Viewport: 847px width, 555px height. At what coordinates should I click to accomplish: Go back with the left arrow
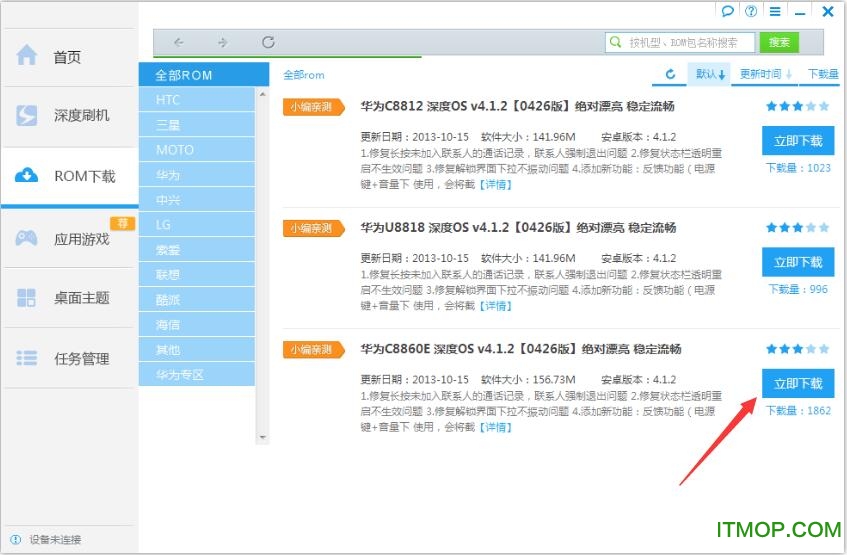(x=179, y=42)
